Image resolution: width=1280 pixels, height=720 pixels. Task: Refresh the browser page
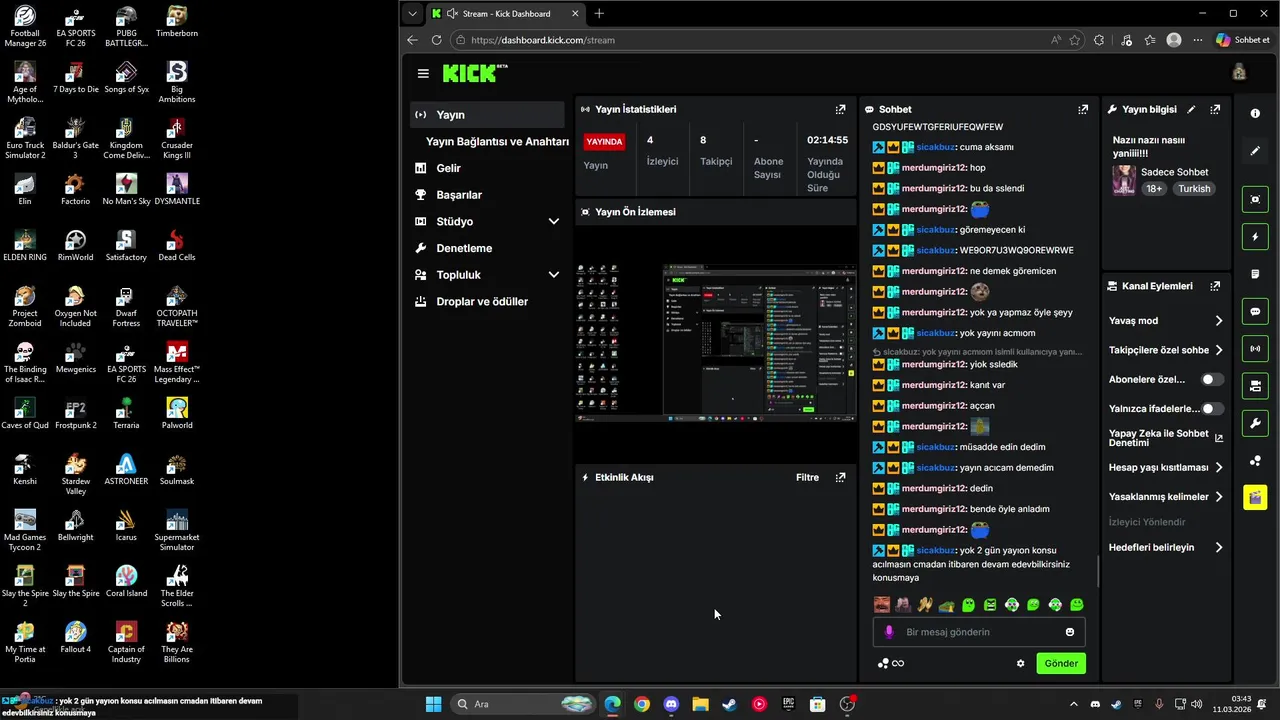tap(436, 40)
